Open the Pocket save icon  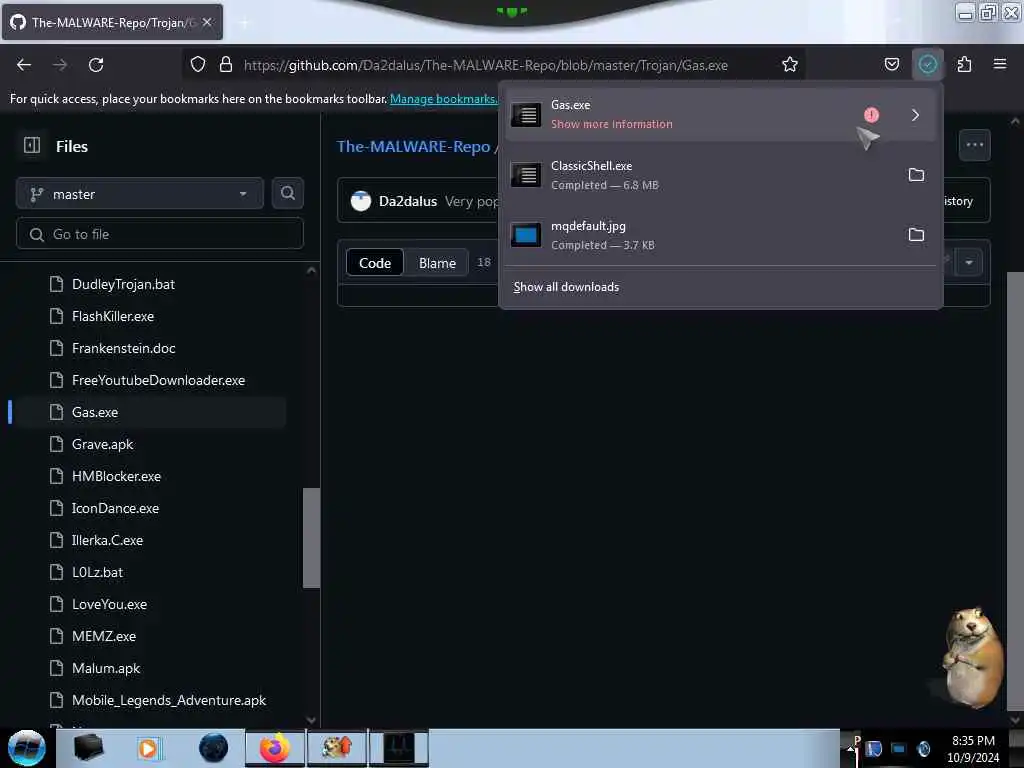[891, 64]
